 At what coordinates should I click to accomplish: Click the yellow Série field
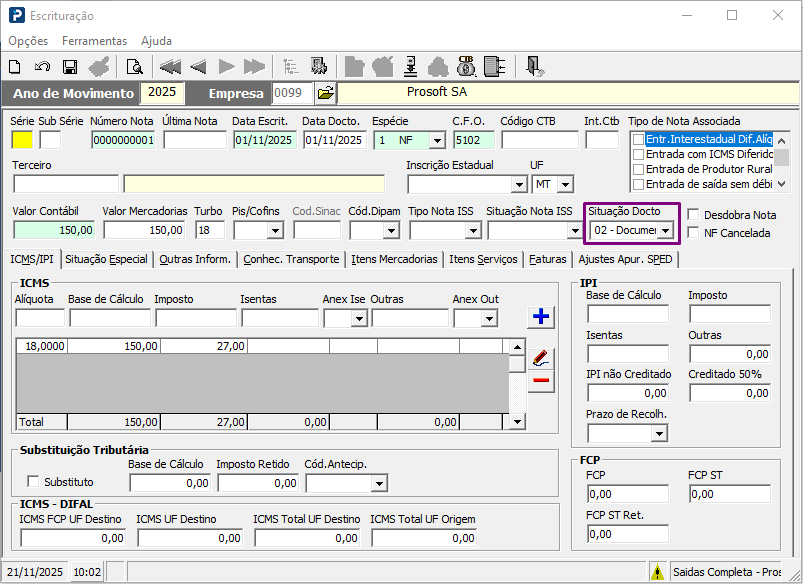coord(22,140)
